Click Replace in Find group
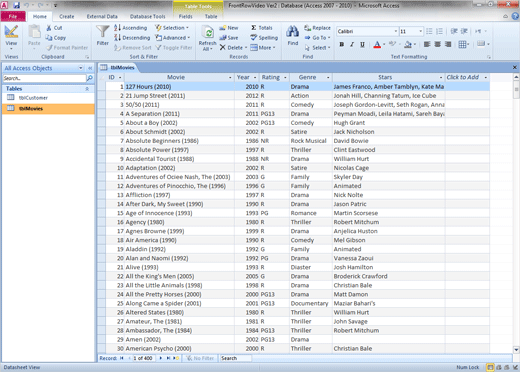520x372 pixels. pos(317,28)
